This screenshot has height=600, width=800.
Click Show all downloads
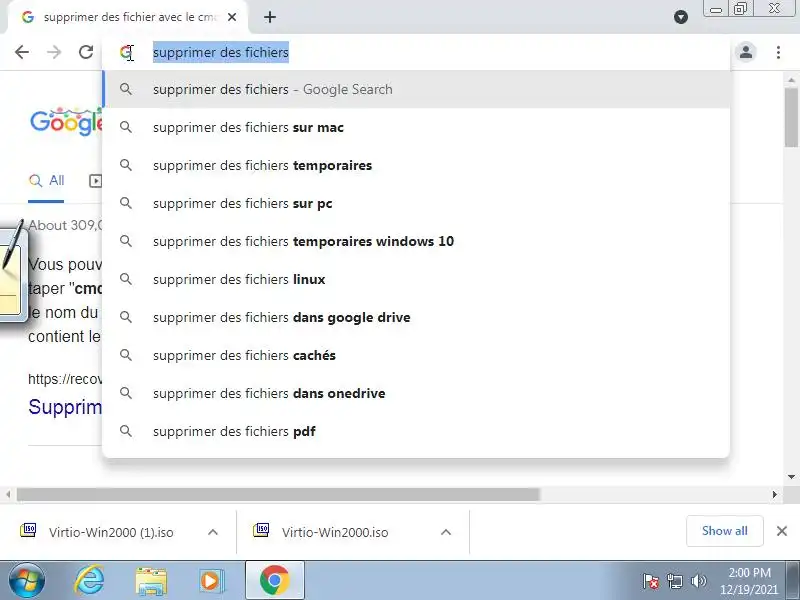point(724,531)
